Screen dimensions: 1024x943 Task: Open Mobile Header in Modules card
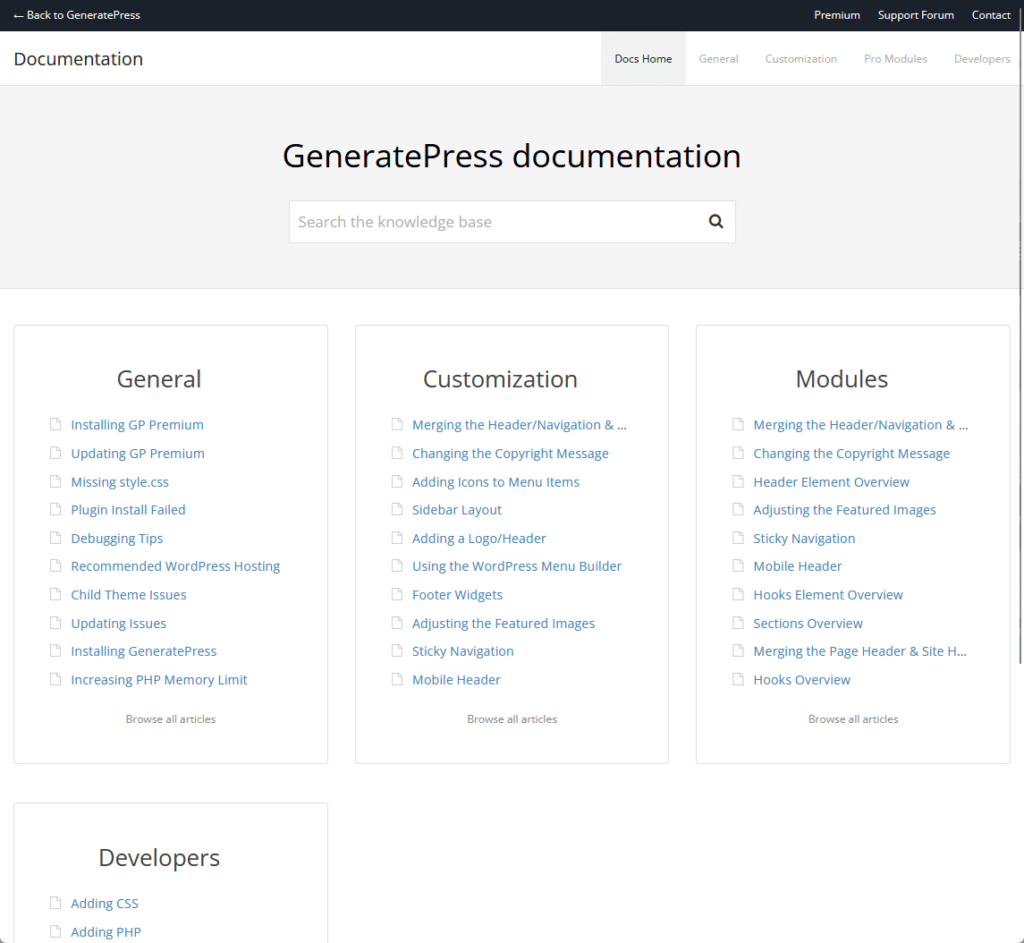click(x=797, y=566)
